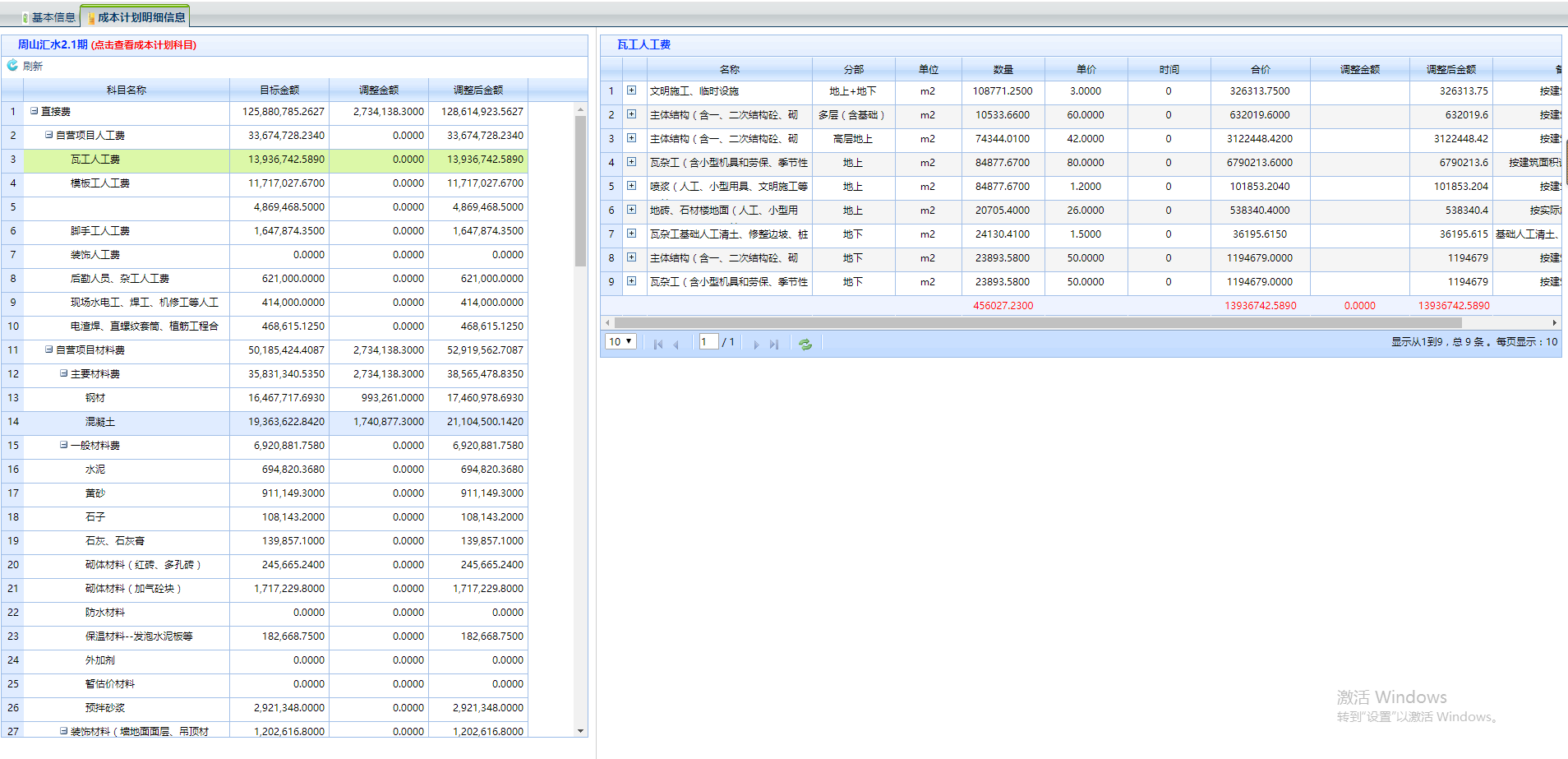
Task: Expand the 瓦杂工基础人工清土 row plus icon
Action: click(631, 234)
